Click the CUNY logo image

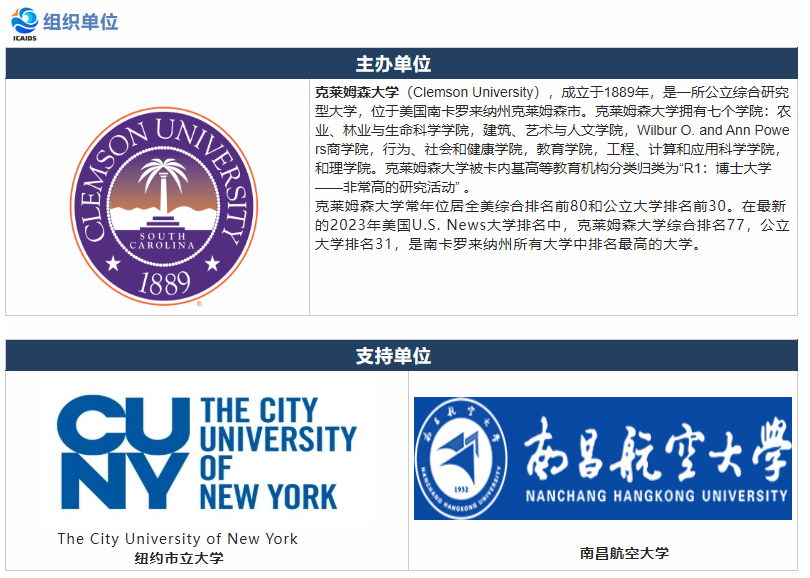coord(207,453)
